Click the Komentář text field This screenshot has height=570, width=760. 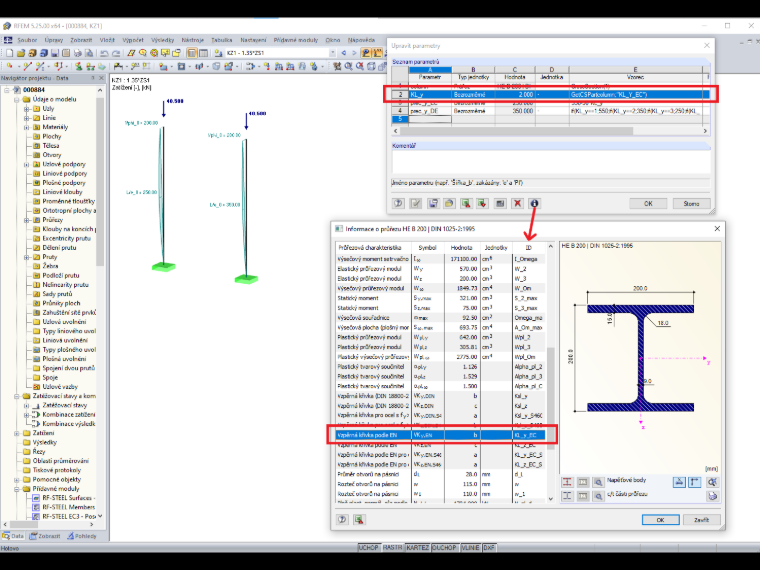551,161
